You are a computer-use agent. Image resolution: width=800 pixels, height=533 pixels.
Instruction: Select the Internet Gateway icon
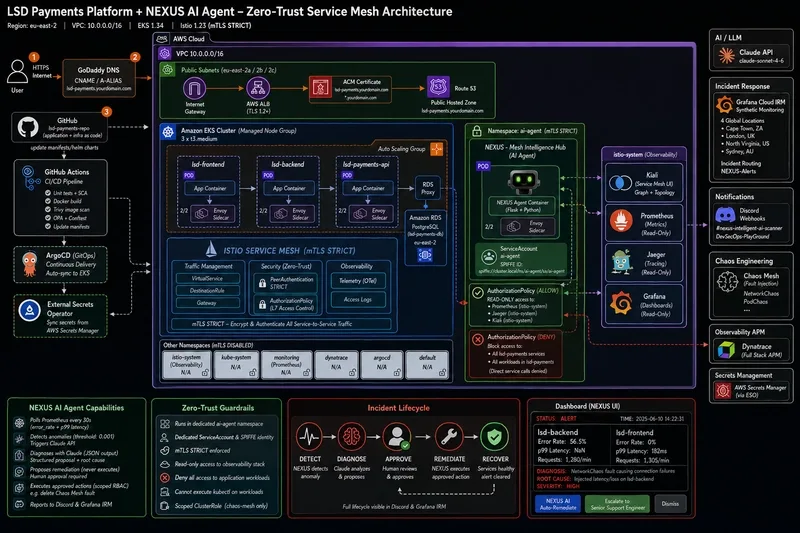[x=194, y=88]
